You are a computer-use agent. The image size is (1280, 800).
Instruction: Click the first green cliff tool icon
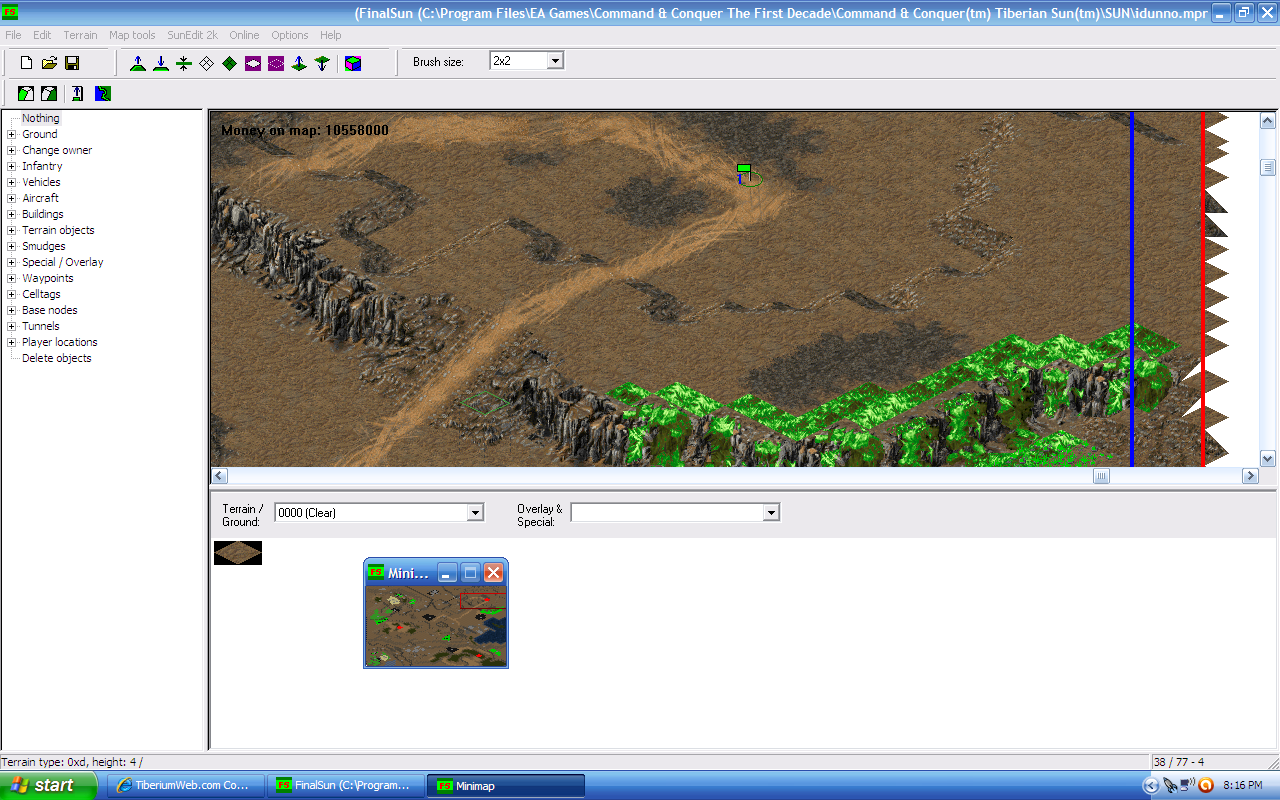click(x=26, y=94)
